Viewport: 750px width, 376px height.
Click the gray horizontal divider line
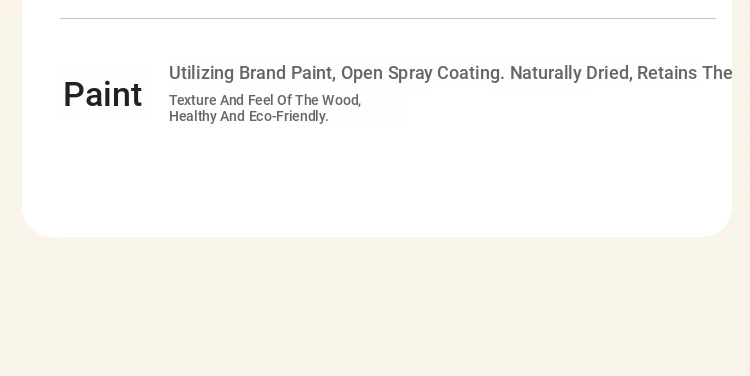click(388, 19)
